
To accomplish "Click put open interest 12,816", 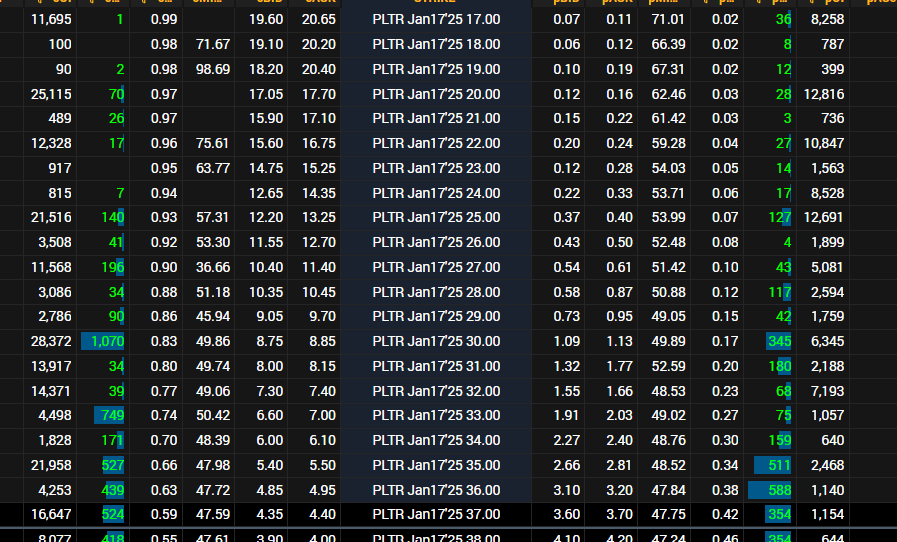I will point(824,94).
